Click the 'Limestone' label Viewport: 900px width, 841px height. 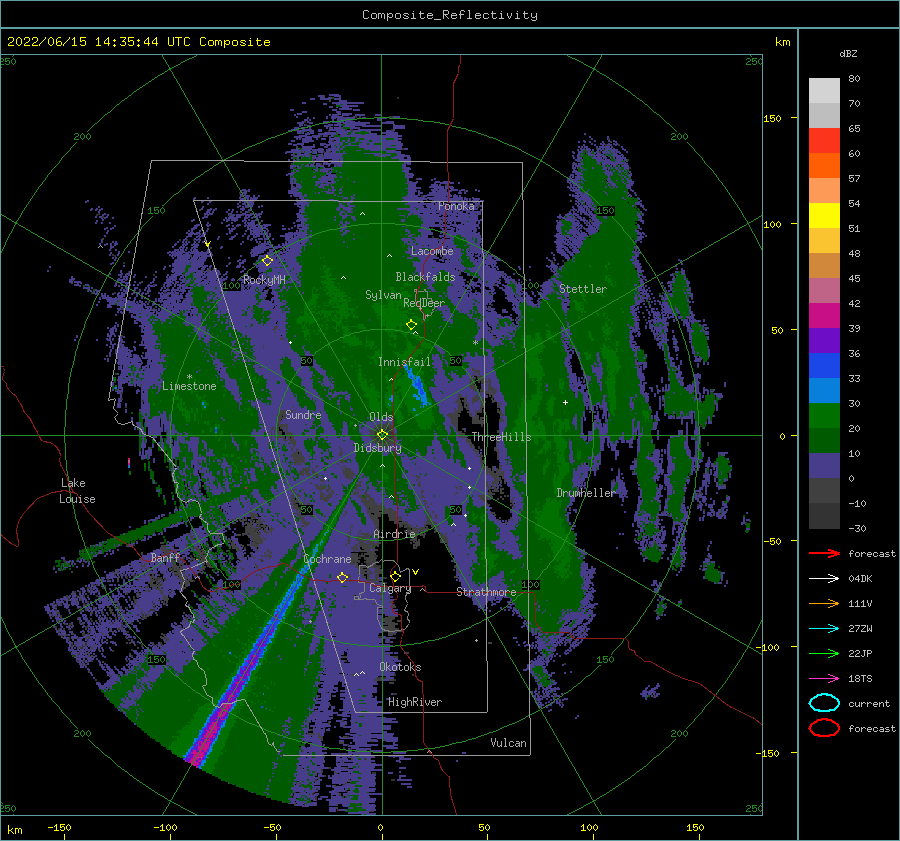click(x=189, y=386)
